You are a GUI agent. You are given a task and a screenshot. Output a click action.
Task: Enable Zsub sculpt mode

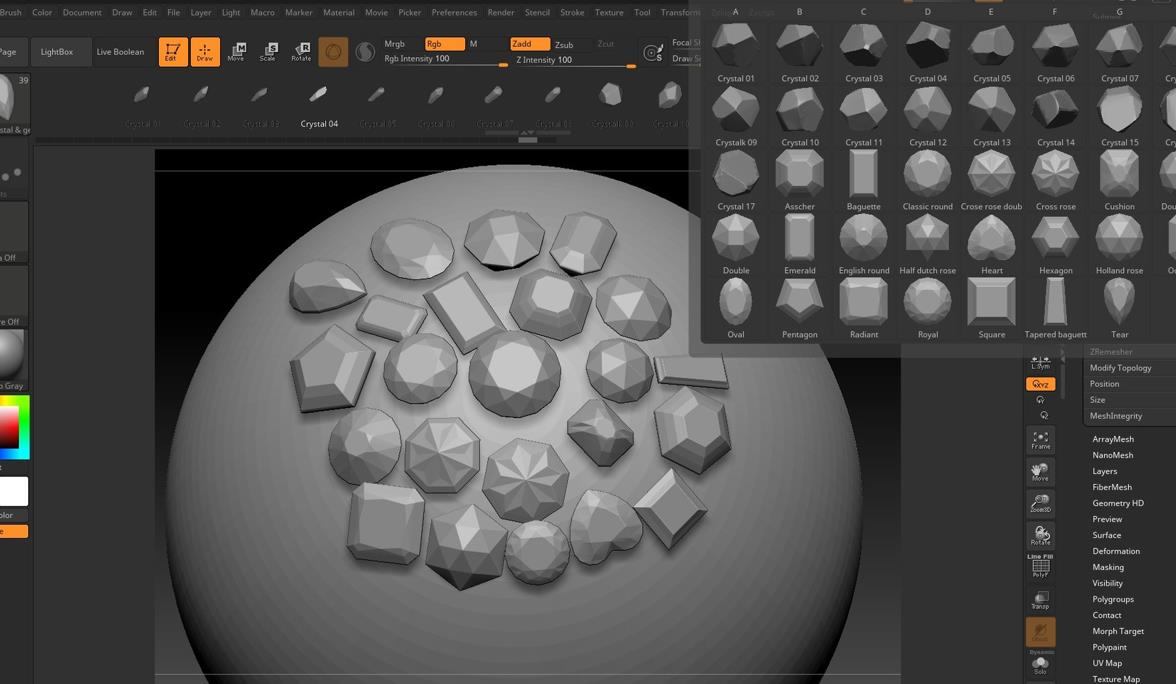564,45
